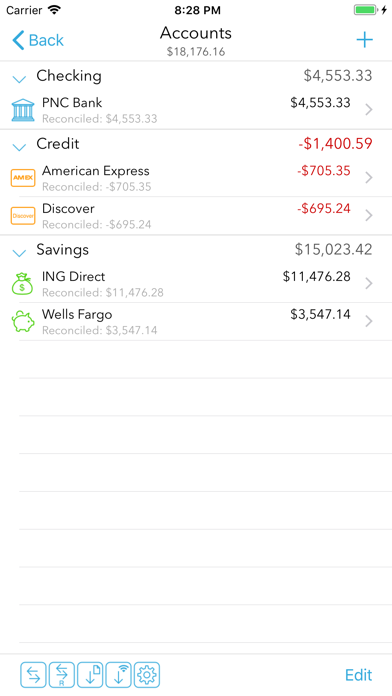The width and height of the screenshot is (392, 696).
Task: Open the Wells Fargo disclosure arrow
Action: (368, 321)
